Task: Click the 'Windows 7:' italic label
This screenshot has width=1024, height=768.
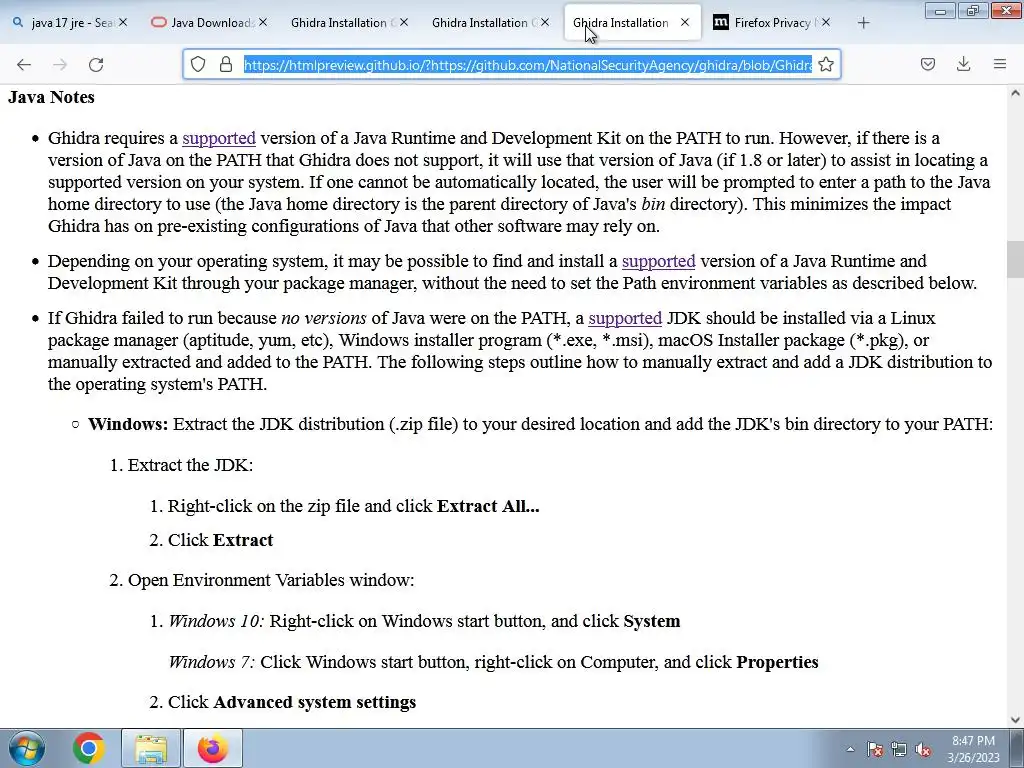Action: tap(212, 662)
